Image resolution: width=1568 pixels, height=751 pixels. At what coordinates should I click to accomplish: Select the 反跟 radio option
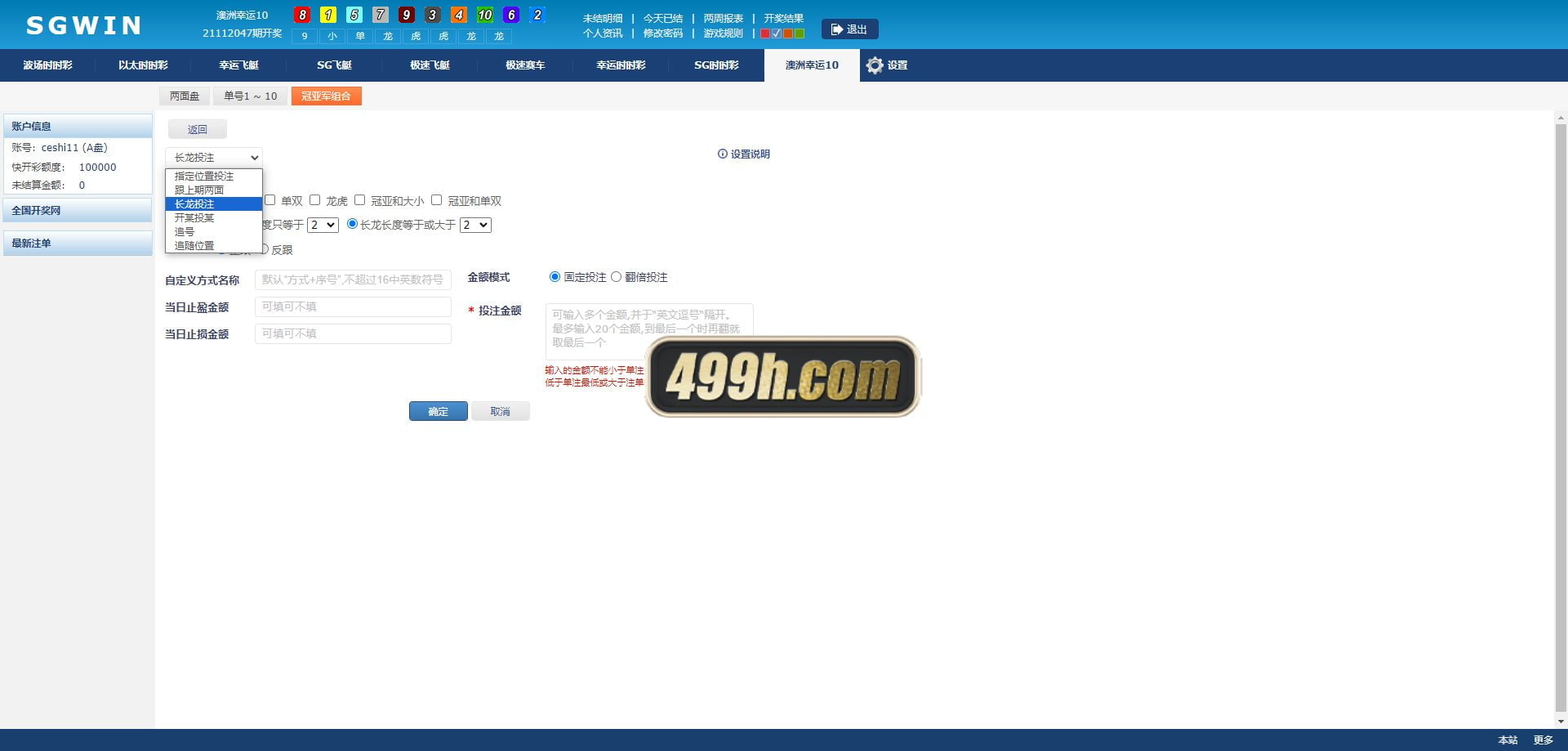tap(265, 249)
